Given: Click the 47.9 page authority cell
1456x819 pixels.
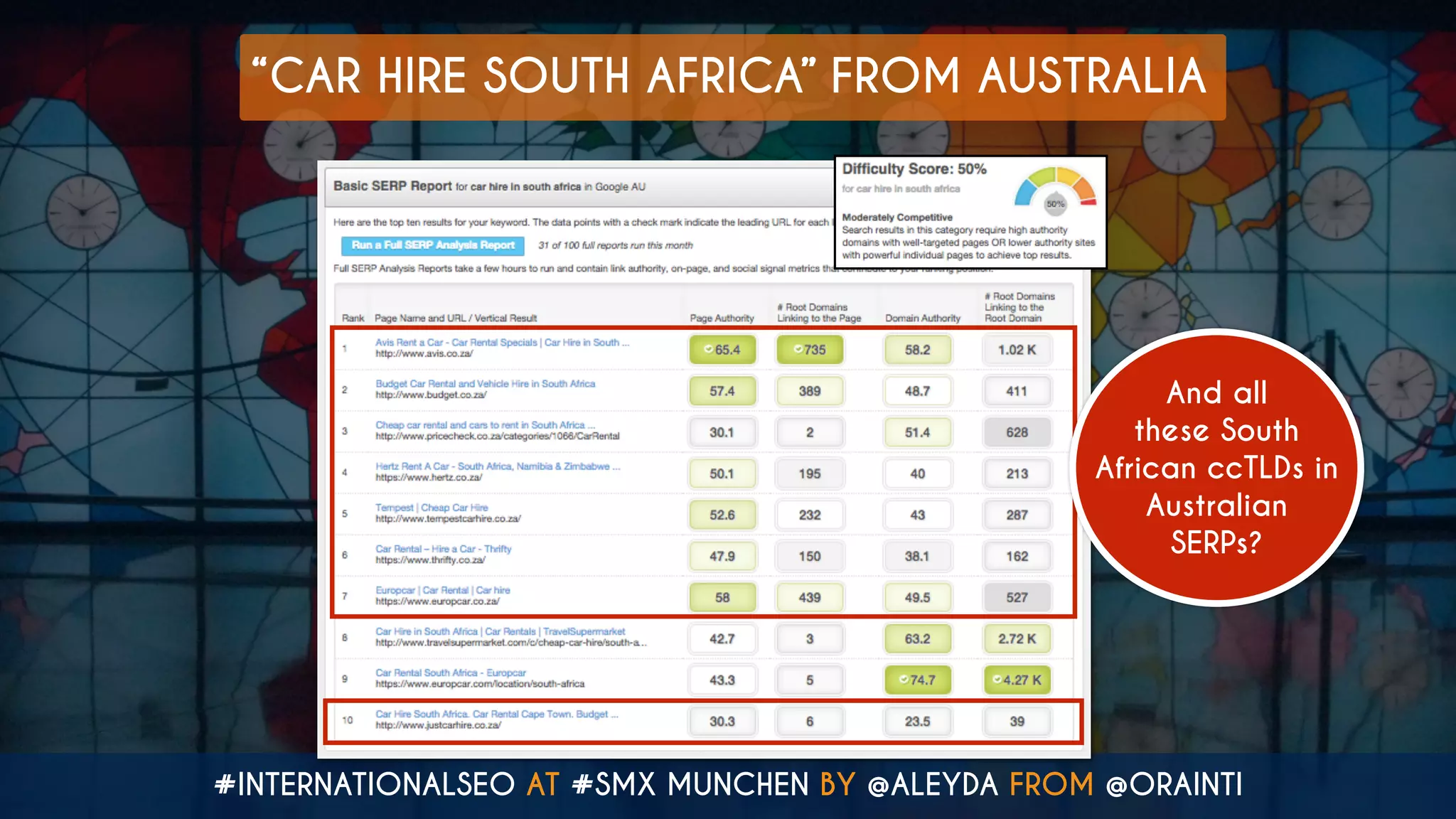Looking at the screenshot, I should tap(722, 556).
